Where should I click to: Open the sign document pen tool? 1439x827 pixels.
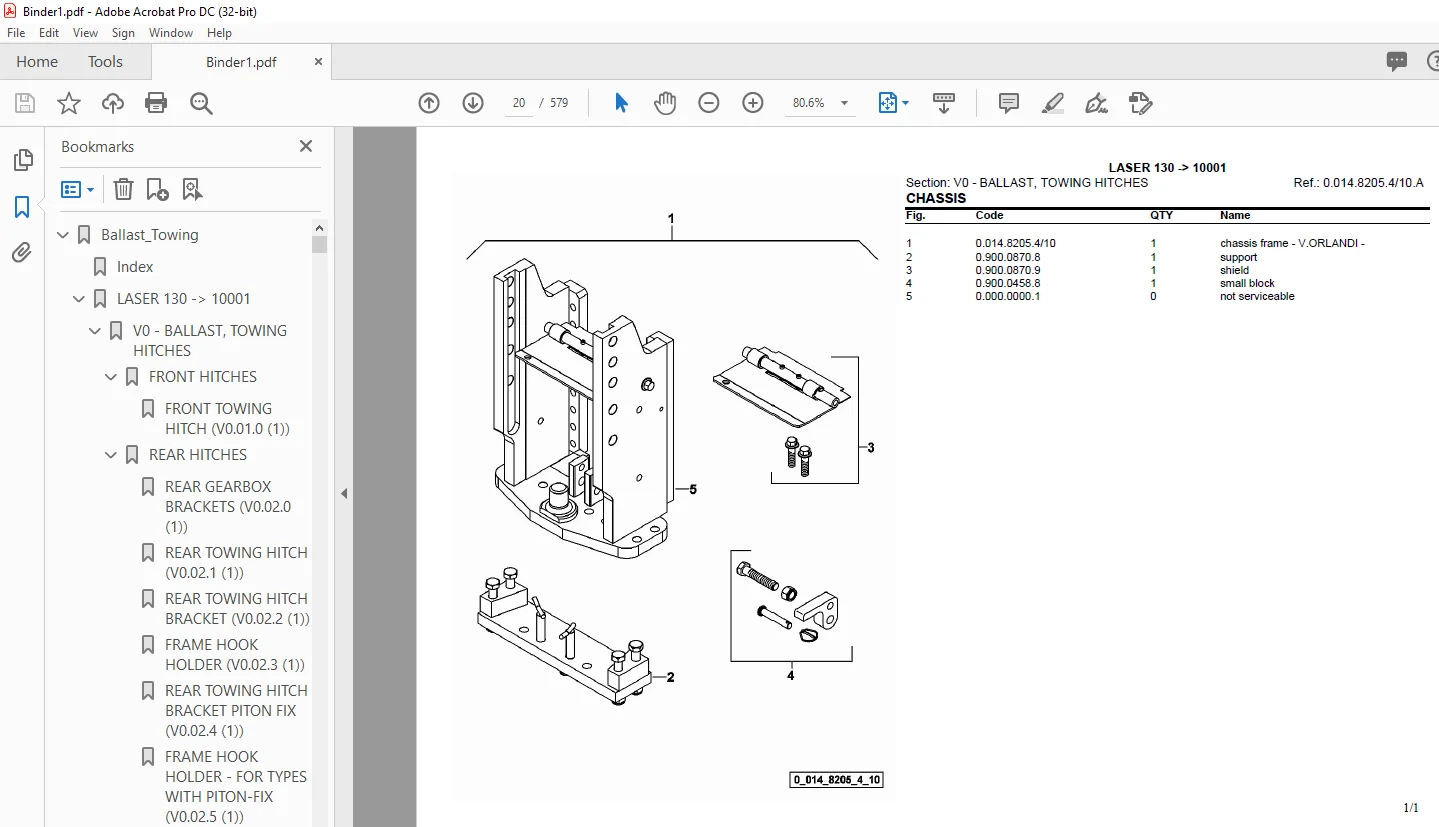click(1097, 103)
